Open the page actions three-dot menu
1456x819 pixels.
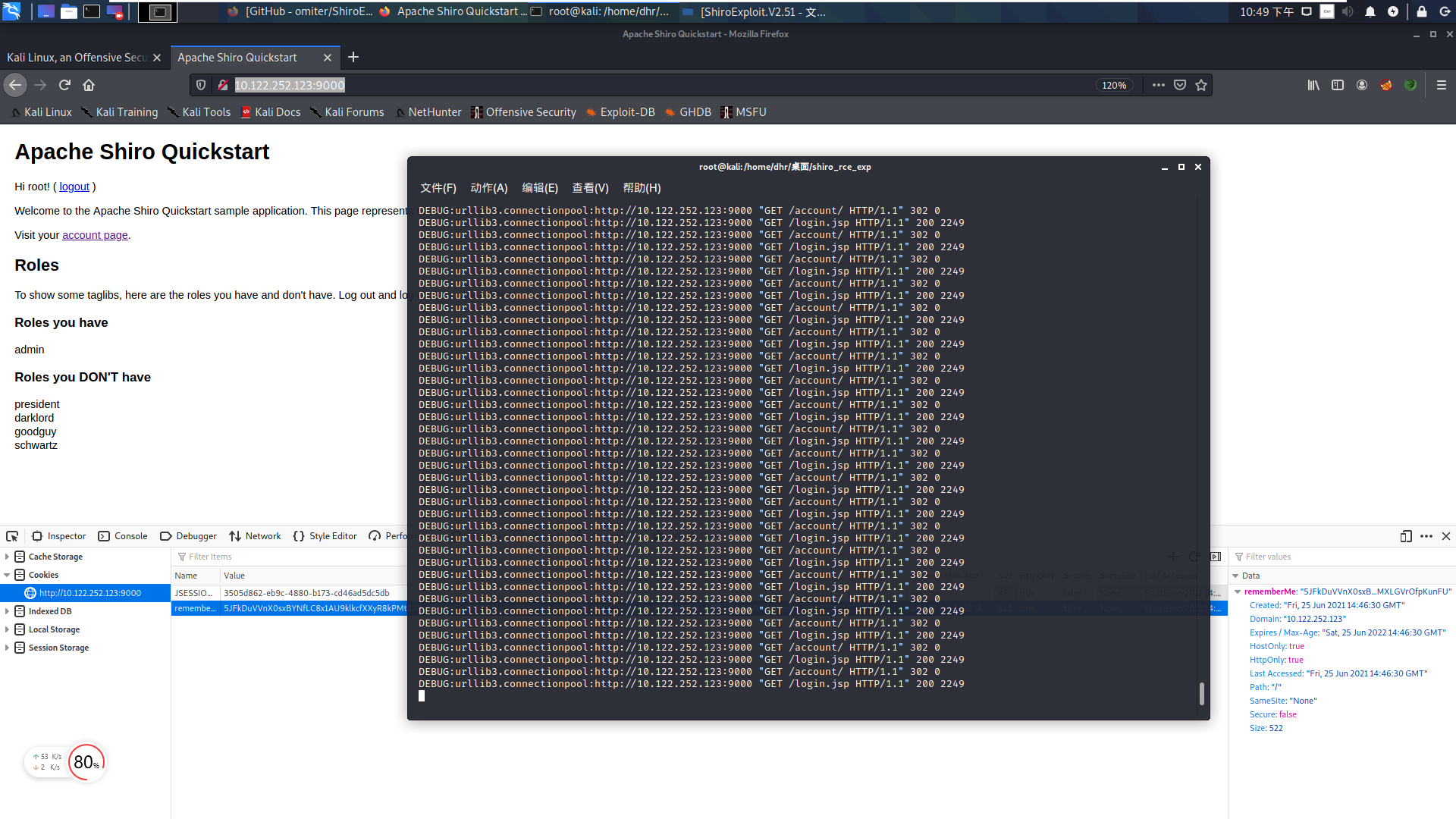[x=1158, y=85]
